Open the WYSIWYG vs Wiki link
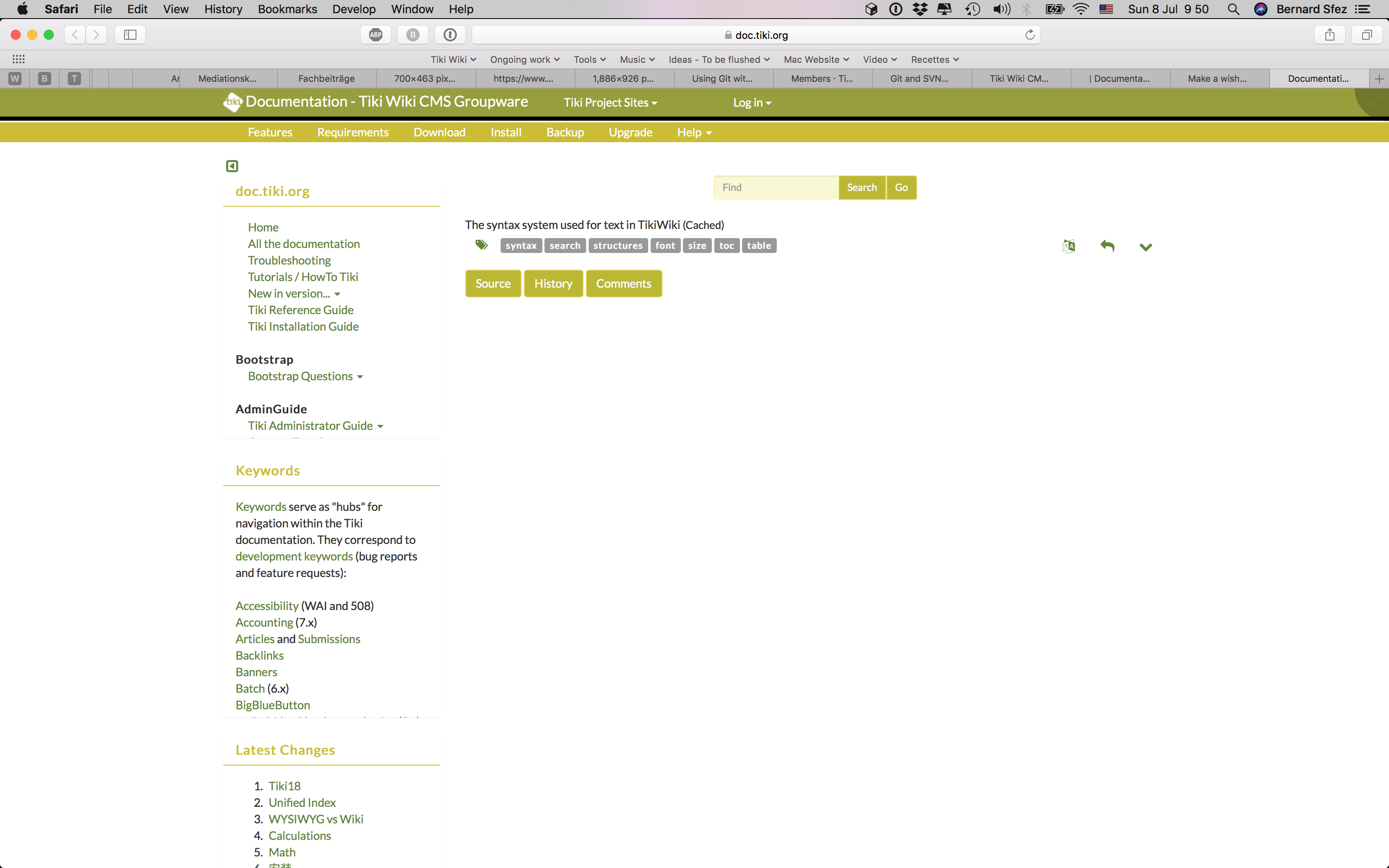The width and height of the screenshot is (1389, 868). click(x=316, y=819)
